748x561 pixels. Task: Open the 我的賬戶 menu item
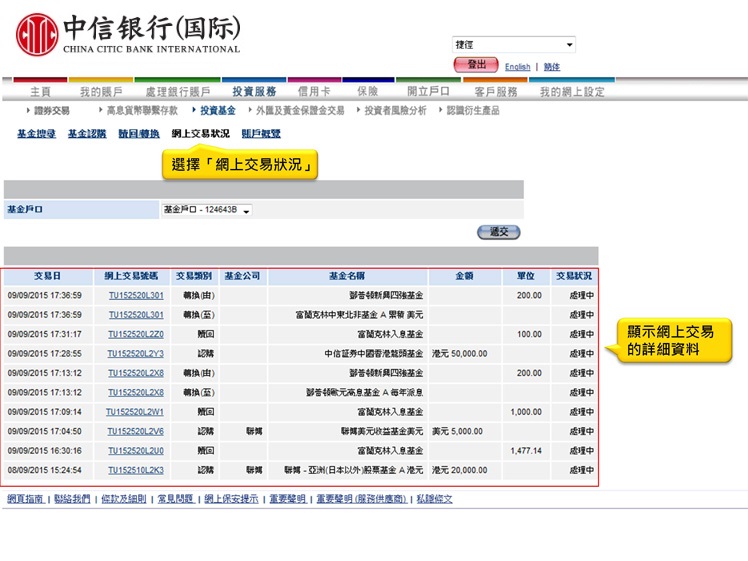coord(101,91)
